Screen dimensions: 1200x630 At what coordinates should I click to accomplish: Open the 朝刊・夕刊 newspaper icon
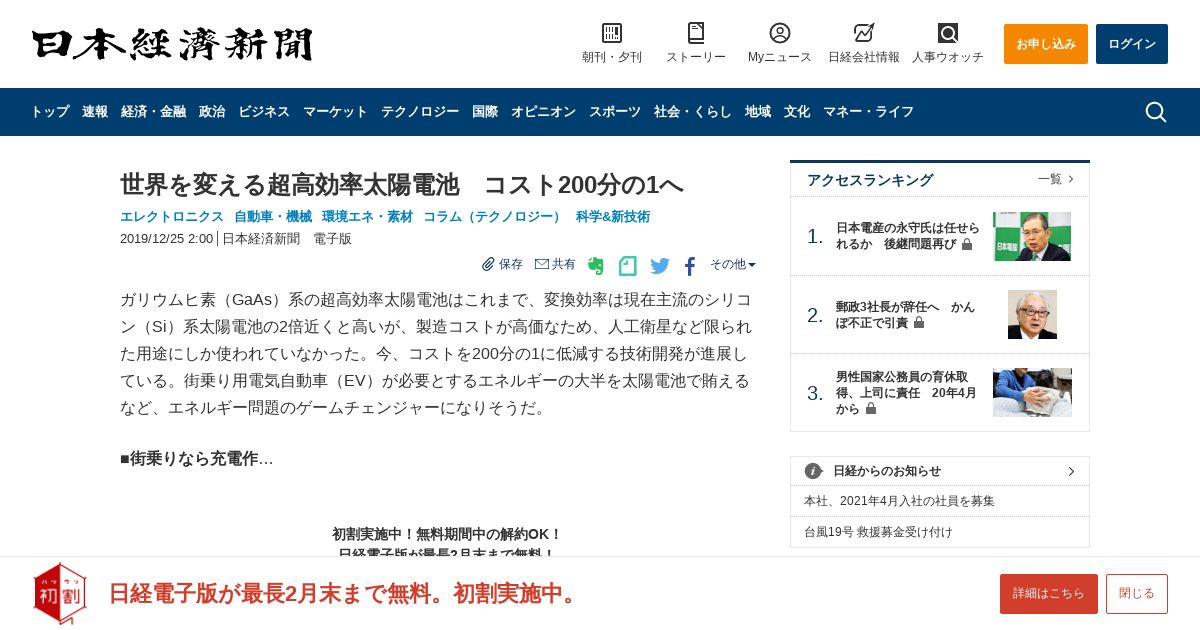(x=612, y=33)
